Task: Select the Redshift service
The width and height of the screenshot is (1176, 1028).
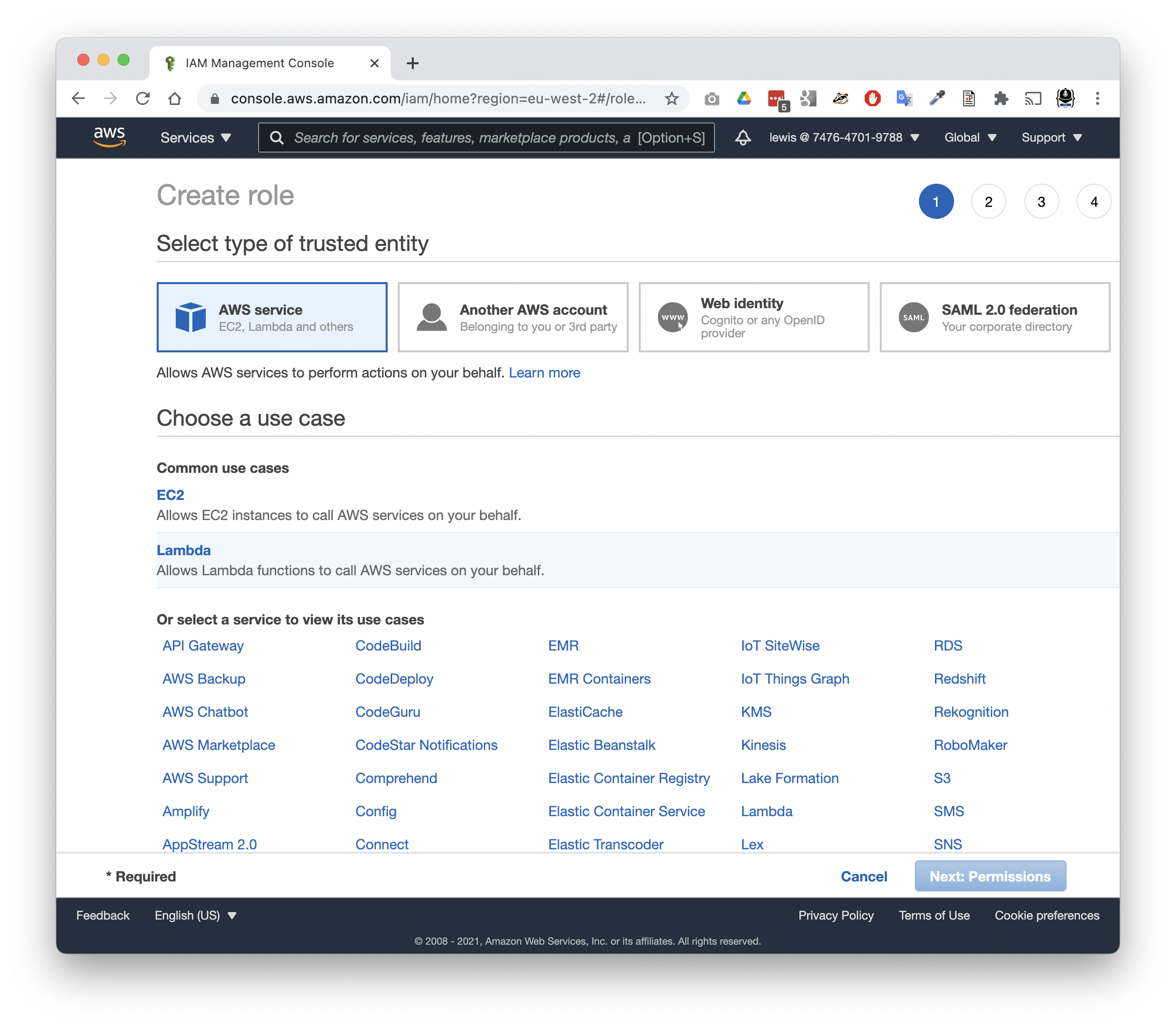Action: pyautogui.click(x=960, y=679)
